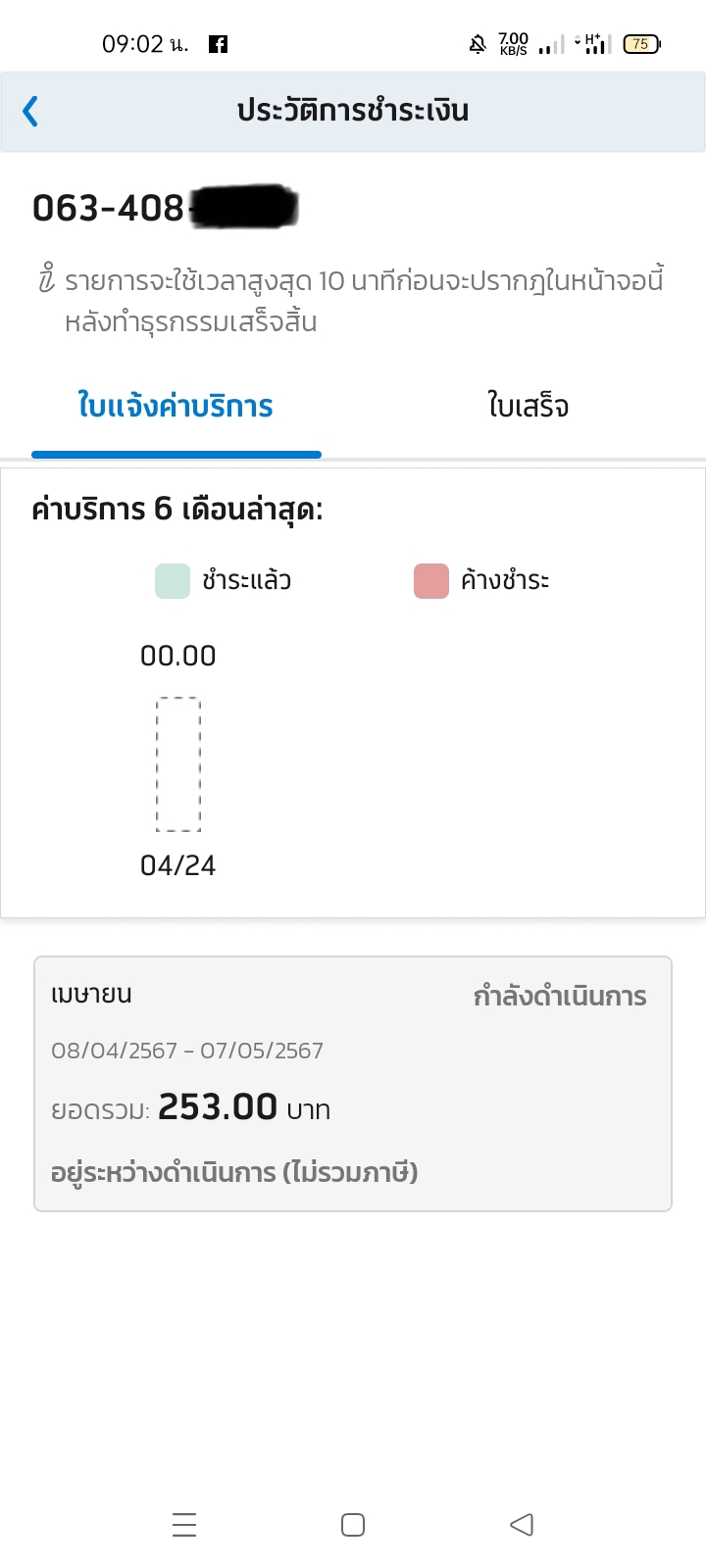Tap the Facebook notification icon
Screen dimensions: 706x1568
(219, 44)
